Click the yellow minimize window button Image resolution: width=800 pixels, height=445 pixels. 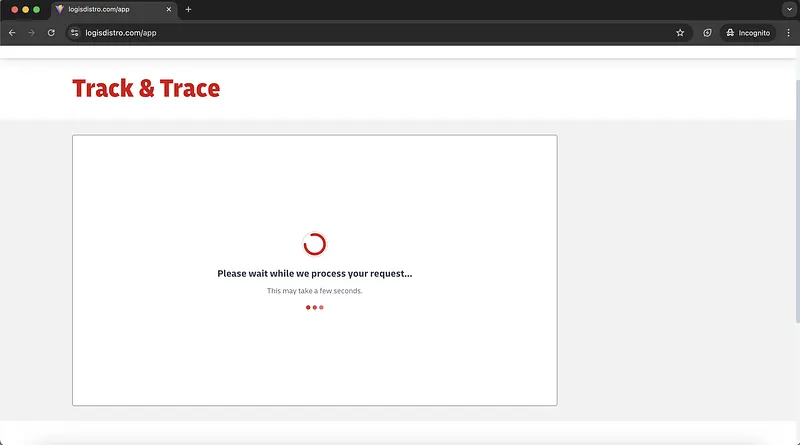coord(26,9)
